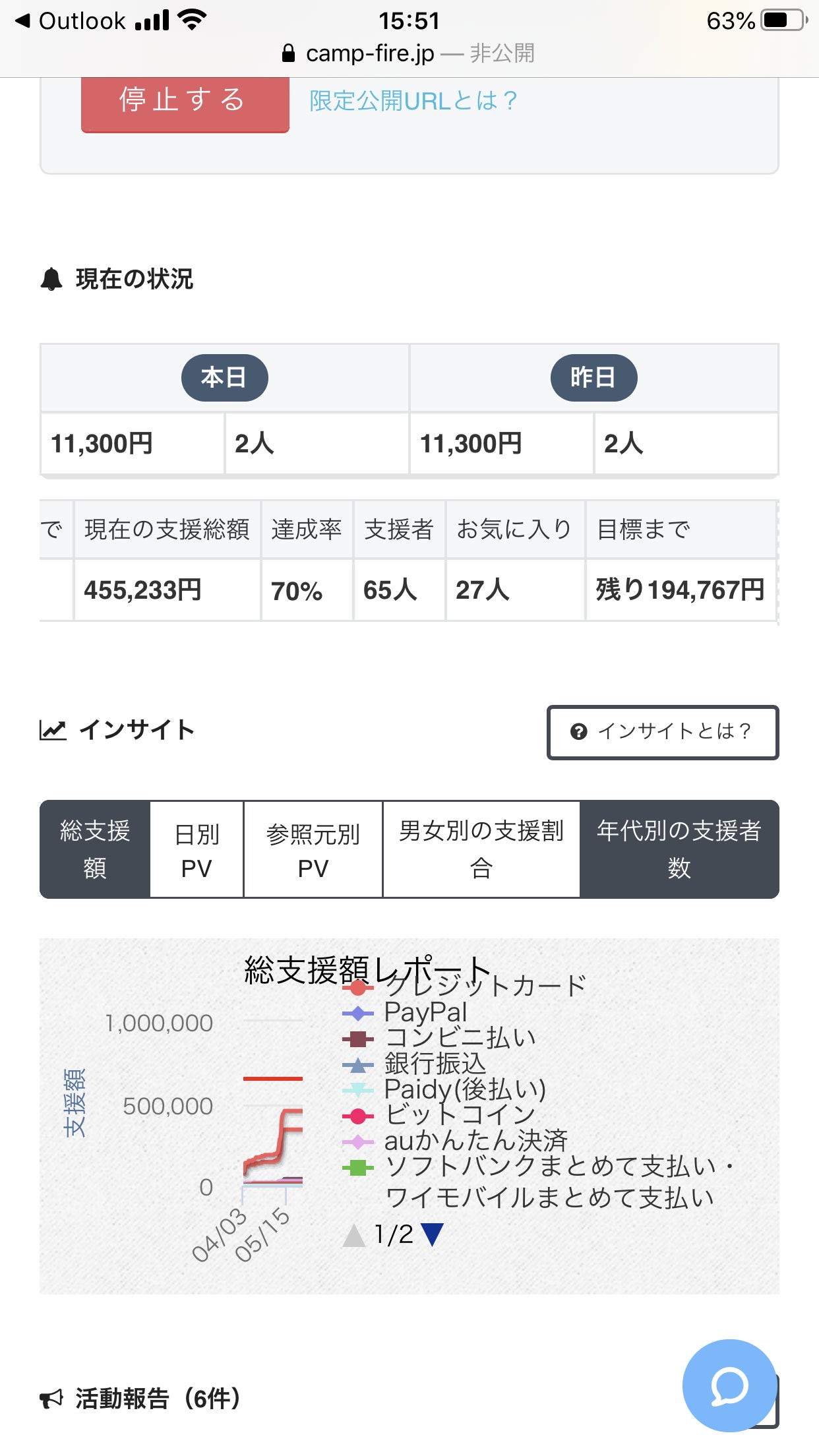This screenshot has width=819, height=1456.
Task: Tap the bell icon beside 現在の状況
Action: point(51,279)
